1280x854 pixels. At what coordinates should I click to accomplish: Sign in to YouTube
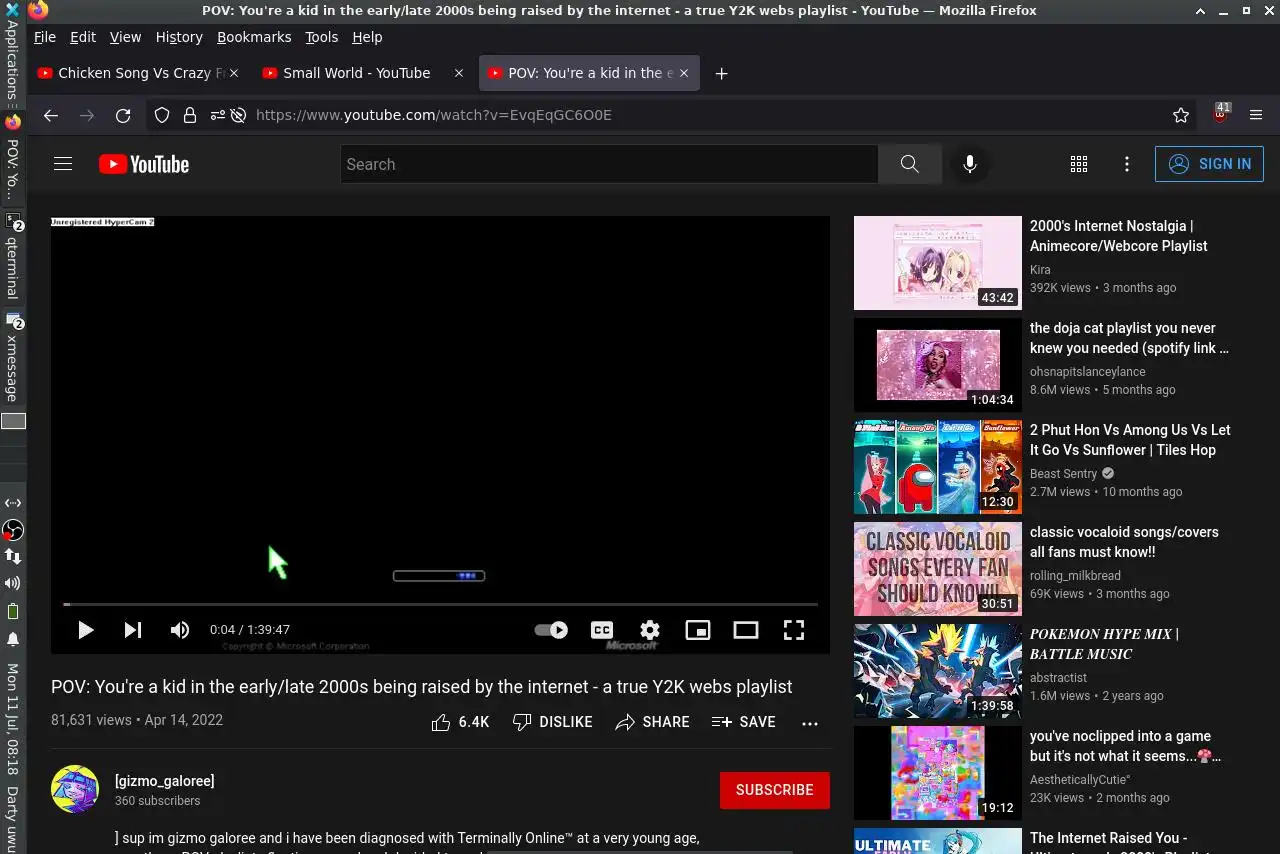1209,164
